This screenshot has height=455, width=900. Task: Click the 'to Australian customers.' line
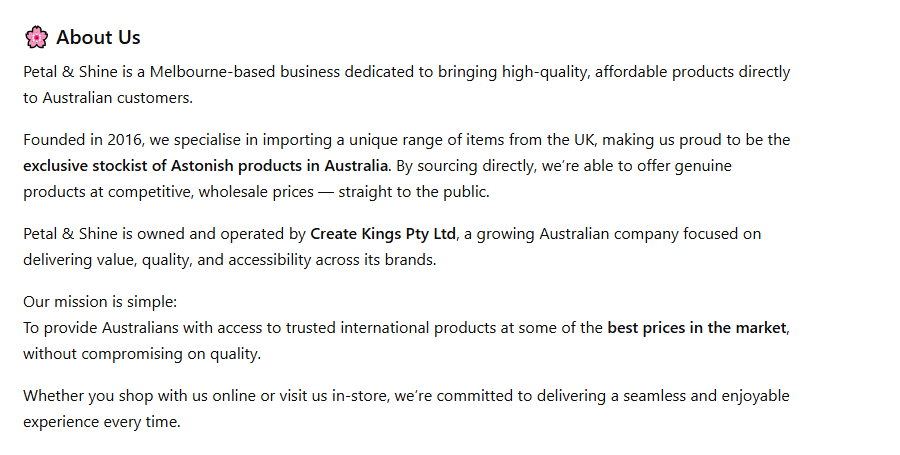pyautogui.click(x=107, y=98)
